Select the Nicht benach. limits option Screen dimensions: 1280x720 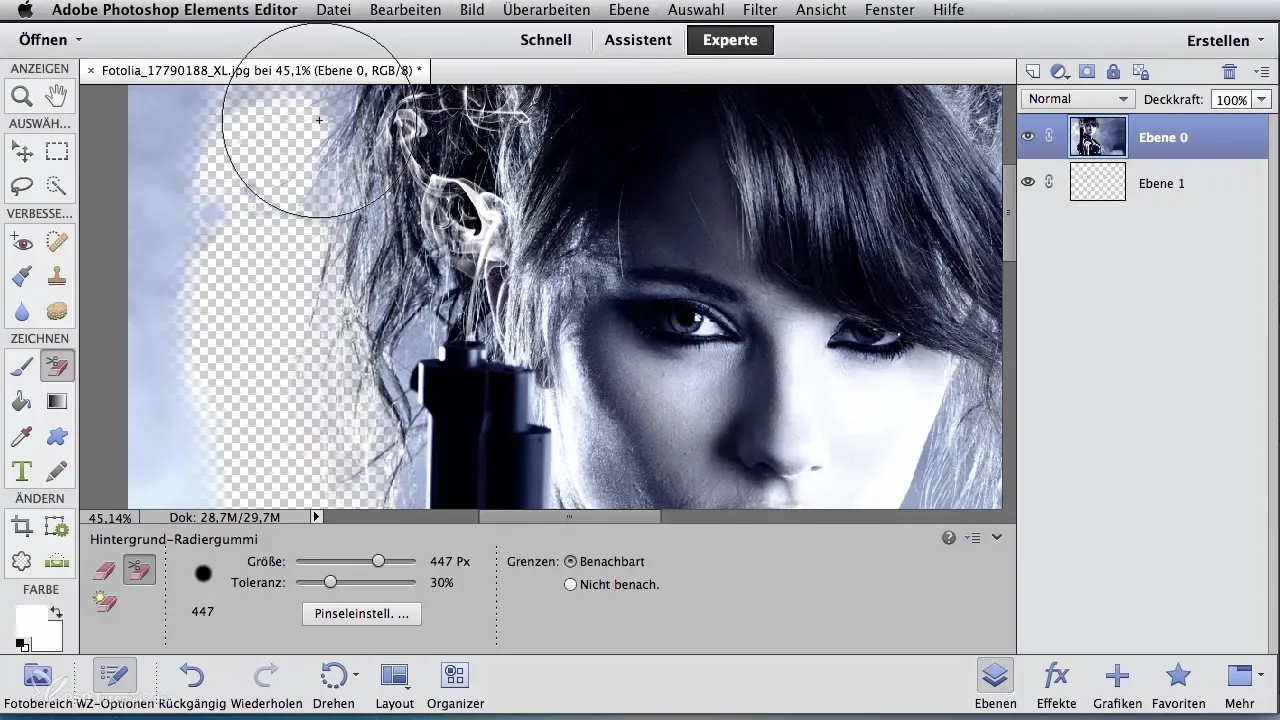click(x=570, y=585)
